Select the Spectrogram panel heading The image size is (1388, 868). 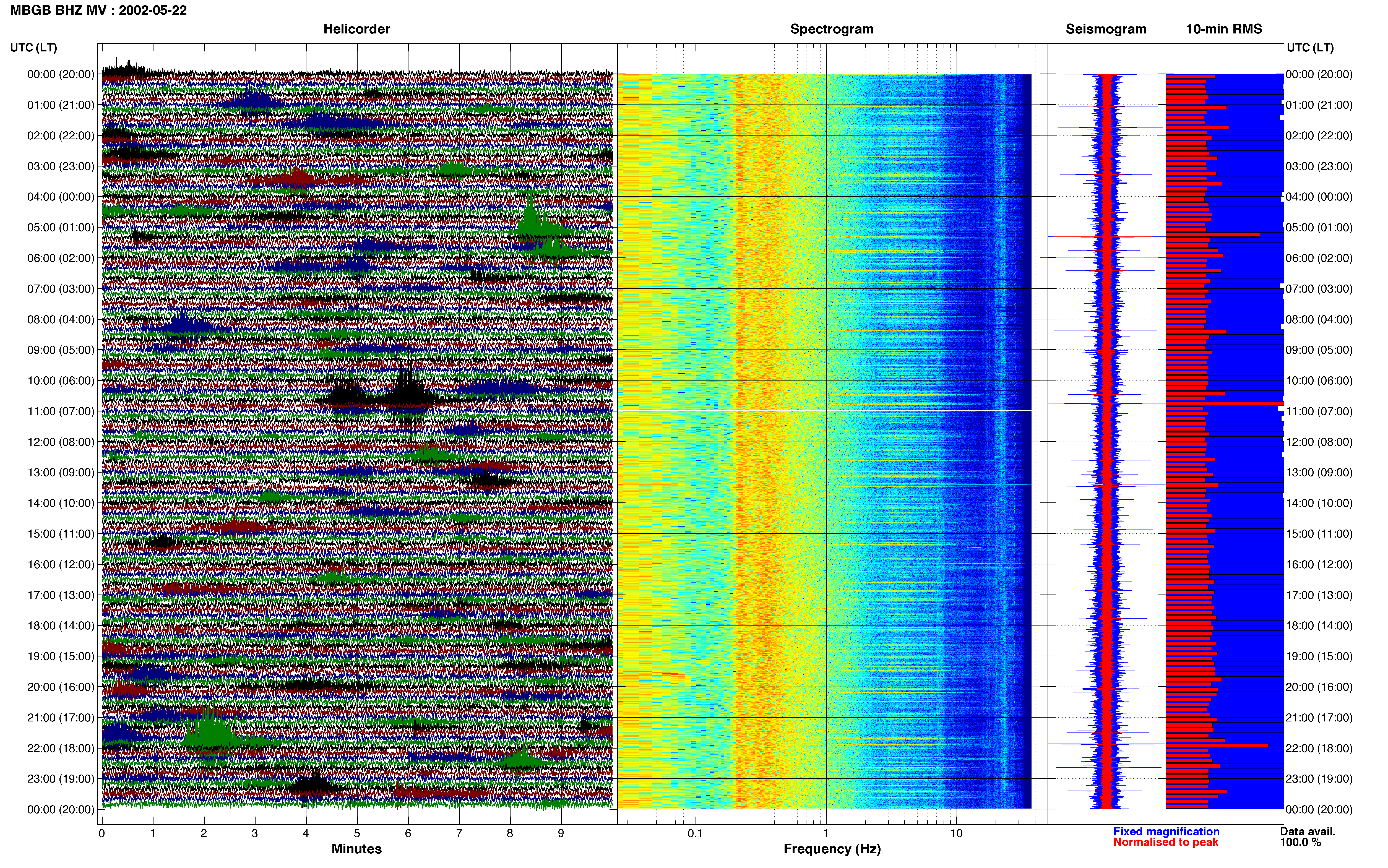[x=831, y=29]
